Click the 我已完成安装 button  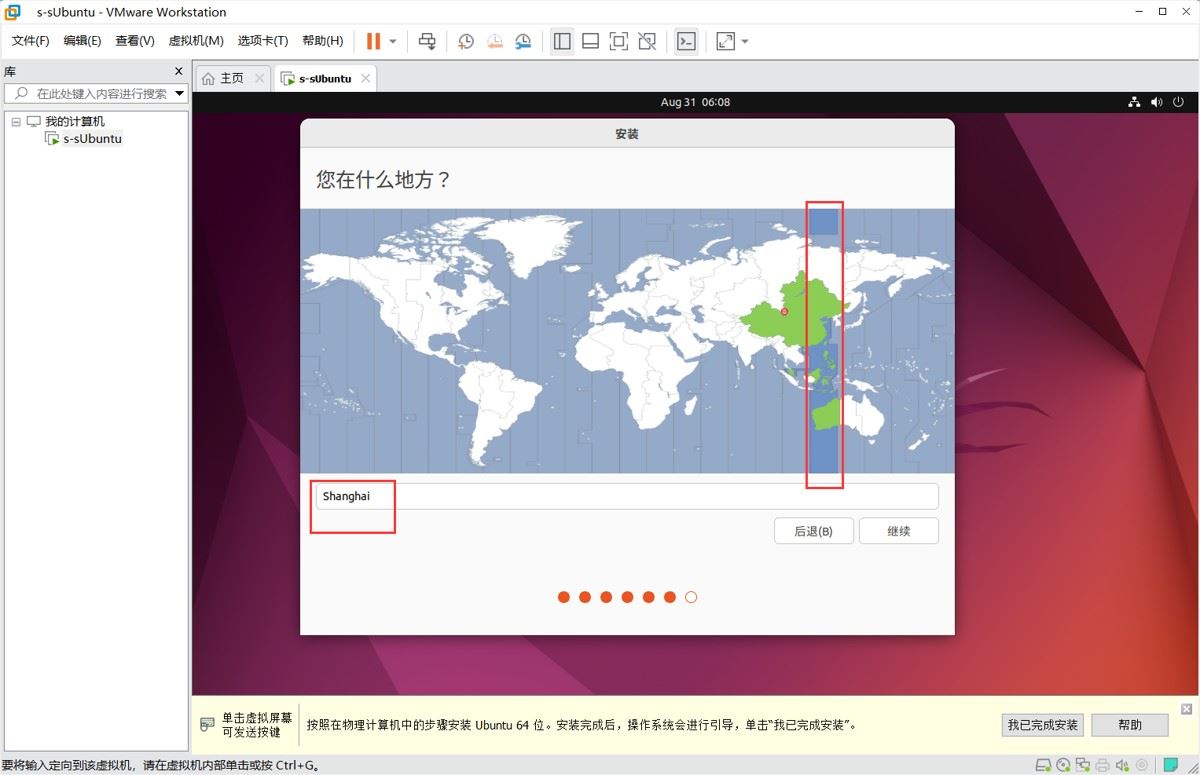(1043, 725)
